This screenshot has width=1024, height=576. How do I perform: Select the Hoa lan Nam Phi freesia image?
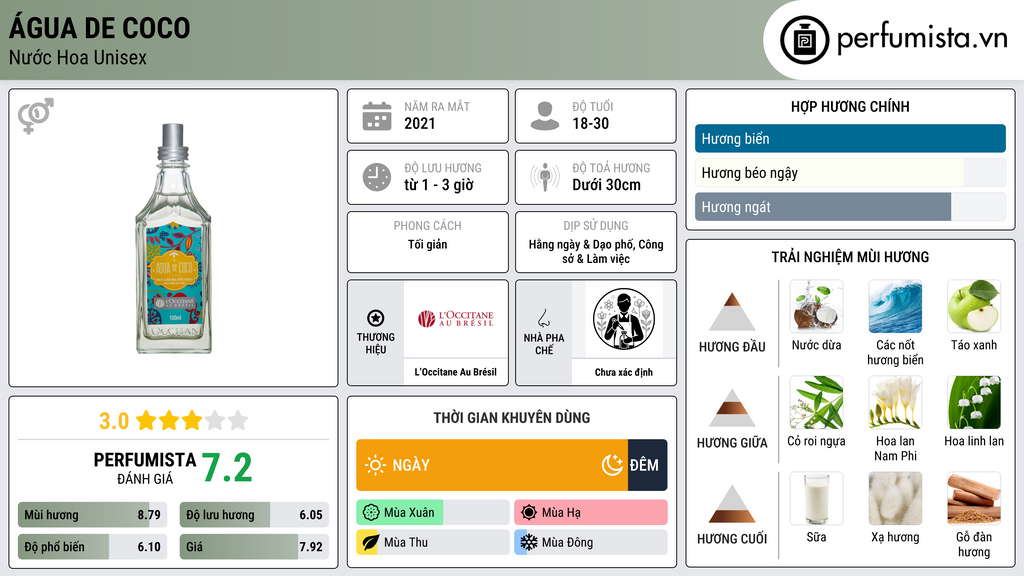click(x=895, y=402)
